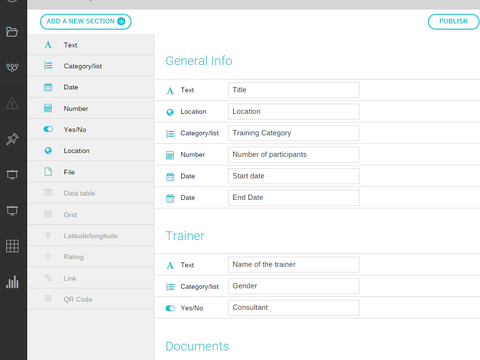Click the Latitude/longitude pin icon in palette
Viewport: 480px width, 360px height.
48,235
